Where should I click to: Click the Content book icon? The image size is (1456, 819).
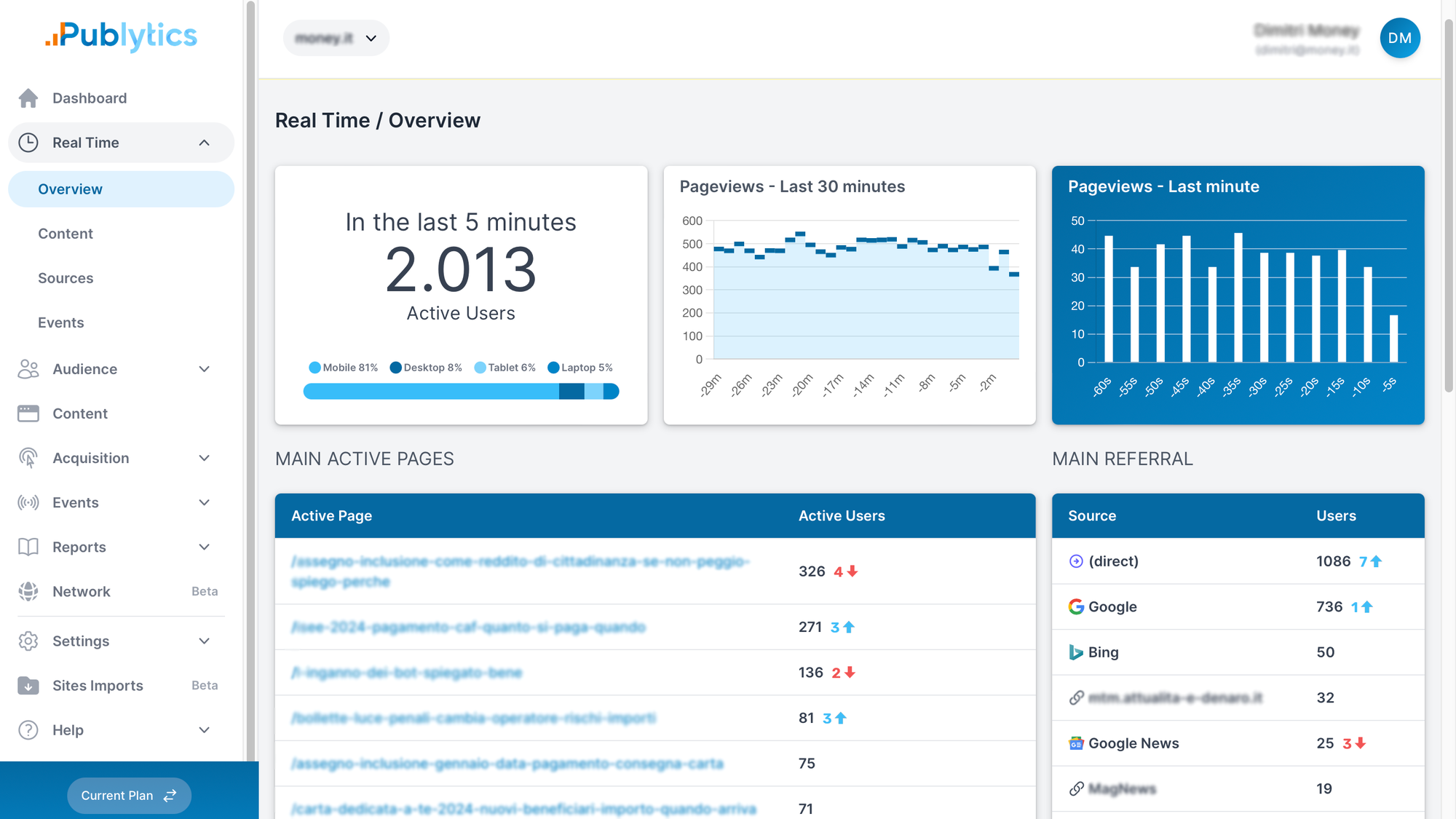pos(28,413)
